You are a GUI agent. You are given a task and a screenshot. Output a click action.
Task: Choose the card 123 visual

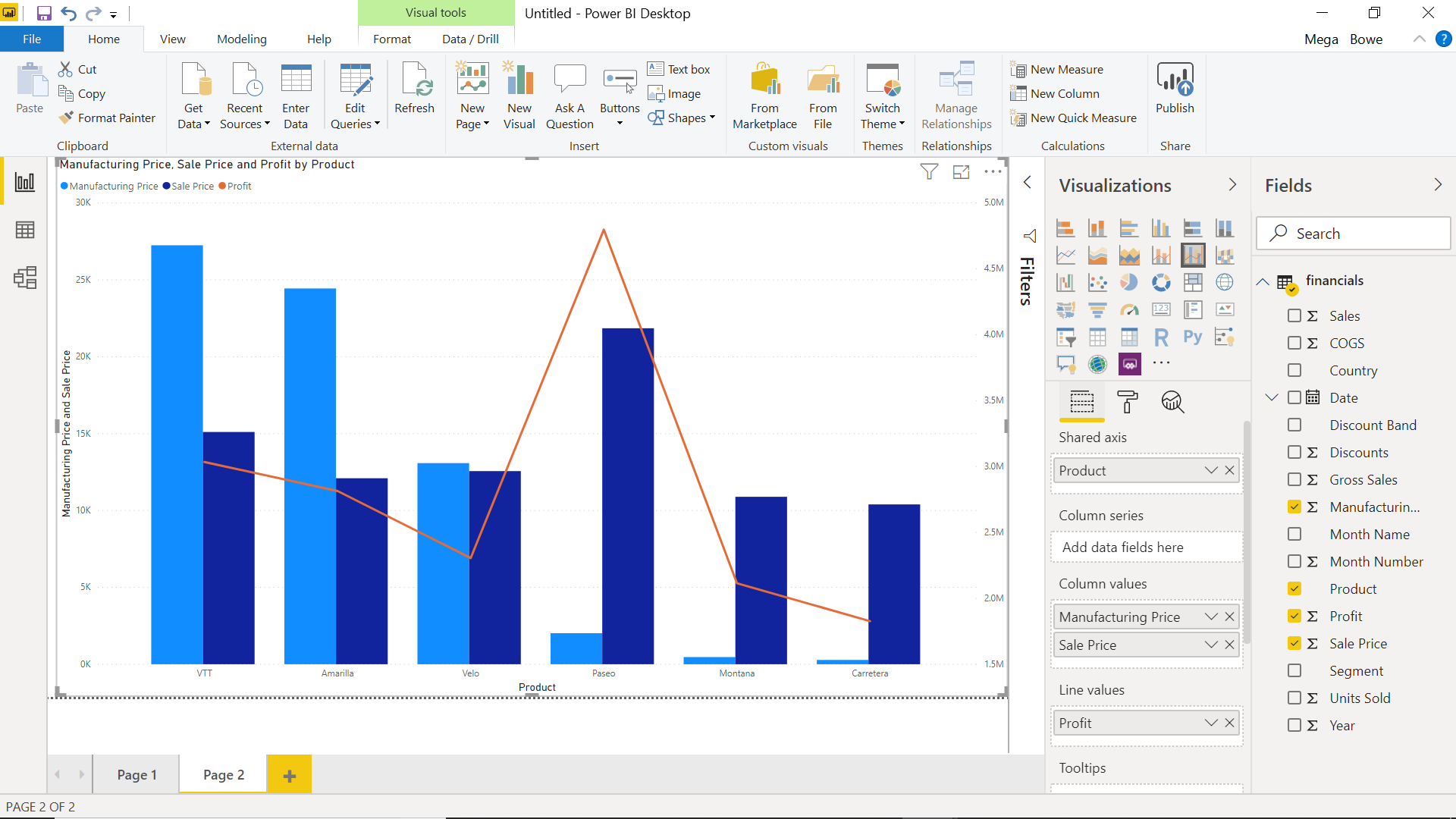tap(1161, 310)
